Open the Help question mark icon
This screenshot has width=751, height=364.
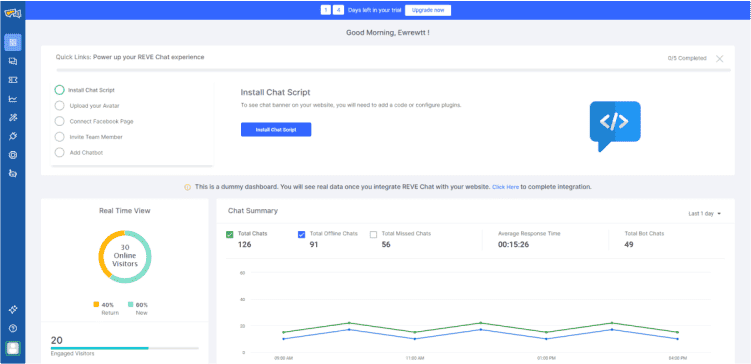tap(13, 329)
